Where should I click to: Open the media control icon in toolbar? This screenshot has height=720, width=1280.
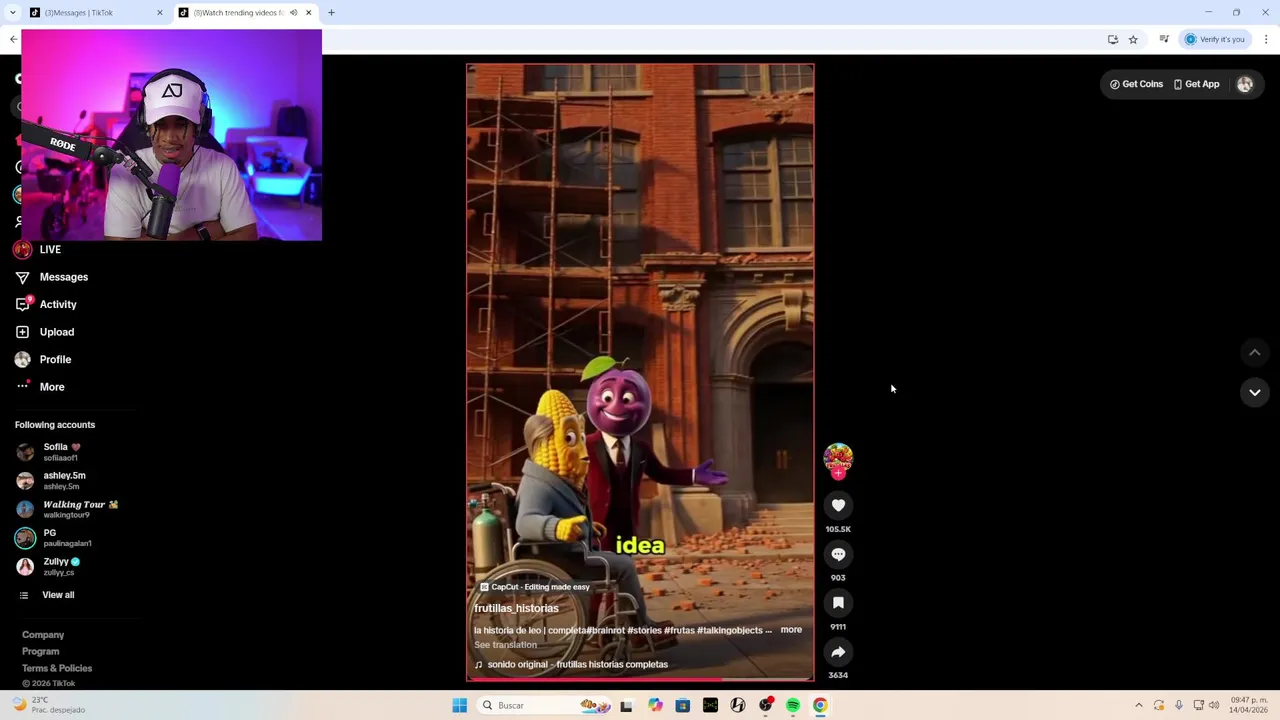pos(1164,40)
